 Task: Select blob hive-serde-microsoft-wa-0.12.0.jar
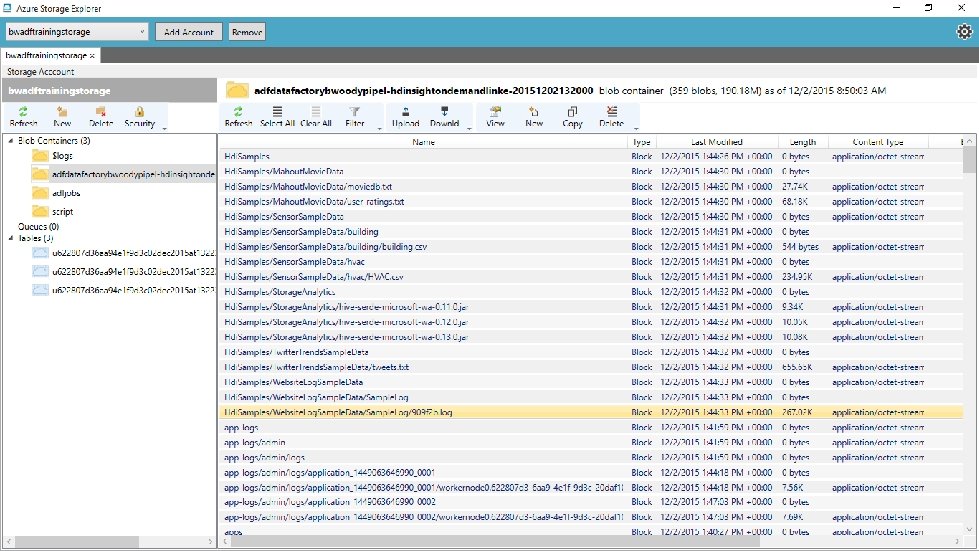[x=591, y=322]
